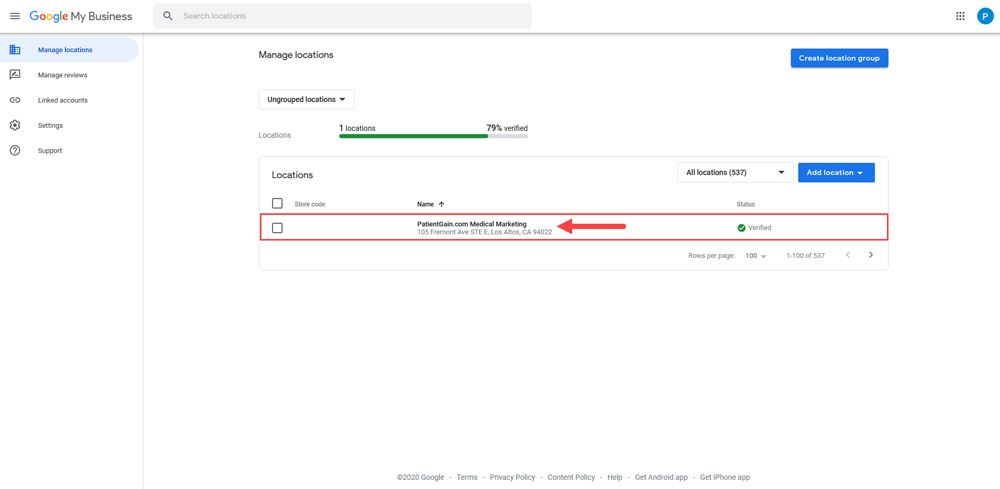Select Manage locations in sidebar
Screen dimensions: 1000x489
69,50
